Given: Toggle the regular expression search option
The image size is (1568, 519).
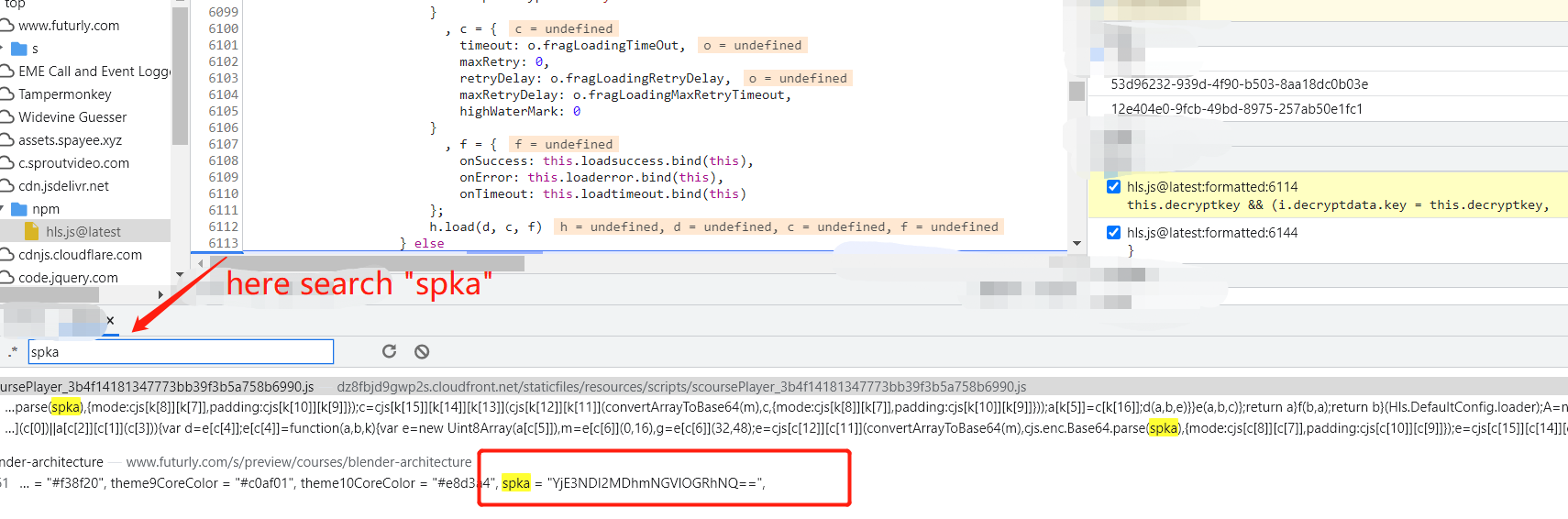Looking at the screenshot, I should [x=13, y=351].
